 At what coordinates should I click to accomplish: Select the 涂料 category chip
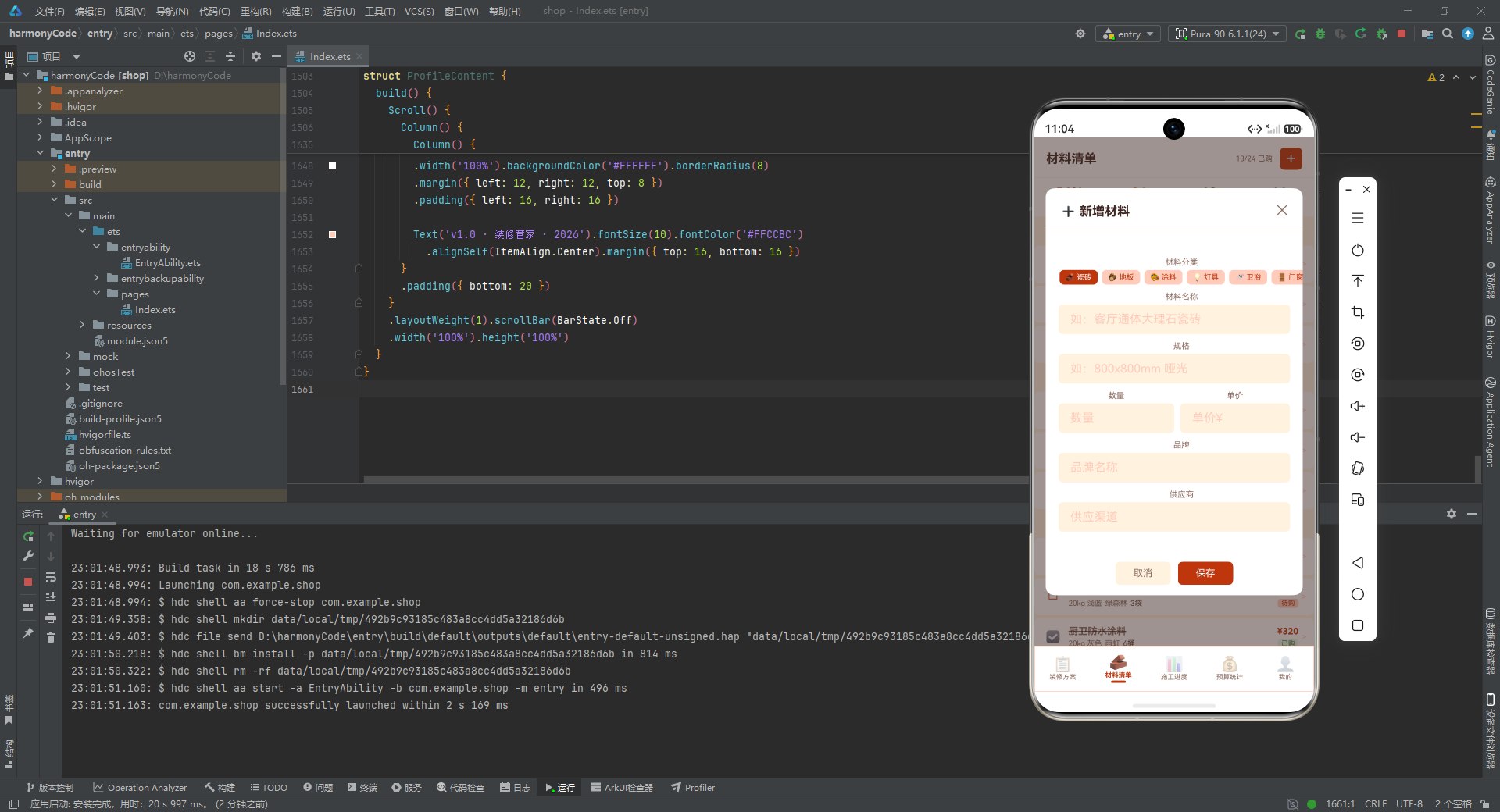(1163, 277)
